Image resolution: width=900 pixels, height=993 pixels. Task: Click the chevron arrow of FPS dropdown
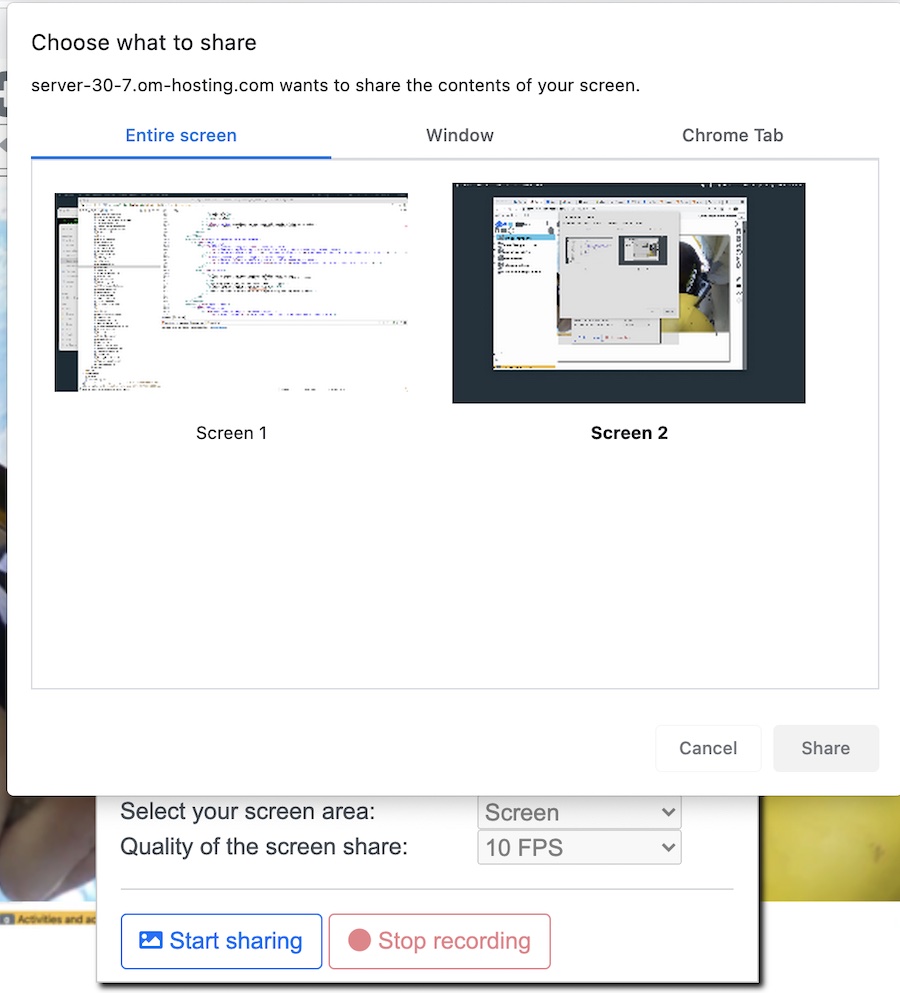669,848
